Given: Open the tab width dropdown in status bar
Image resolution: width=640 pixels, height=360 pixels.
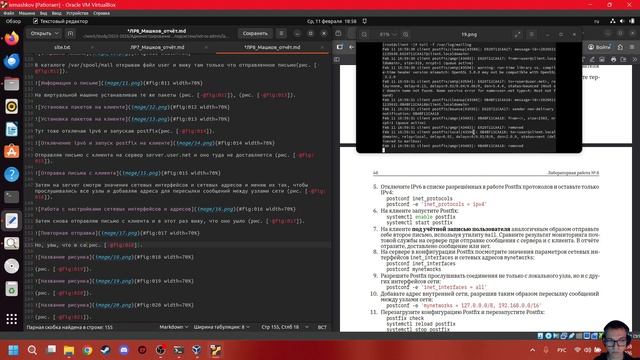Looking at the screenshot, I should click(222, 327).
